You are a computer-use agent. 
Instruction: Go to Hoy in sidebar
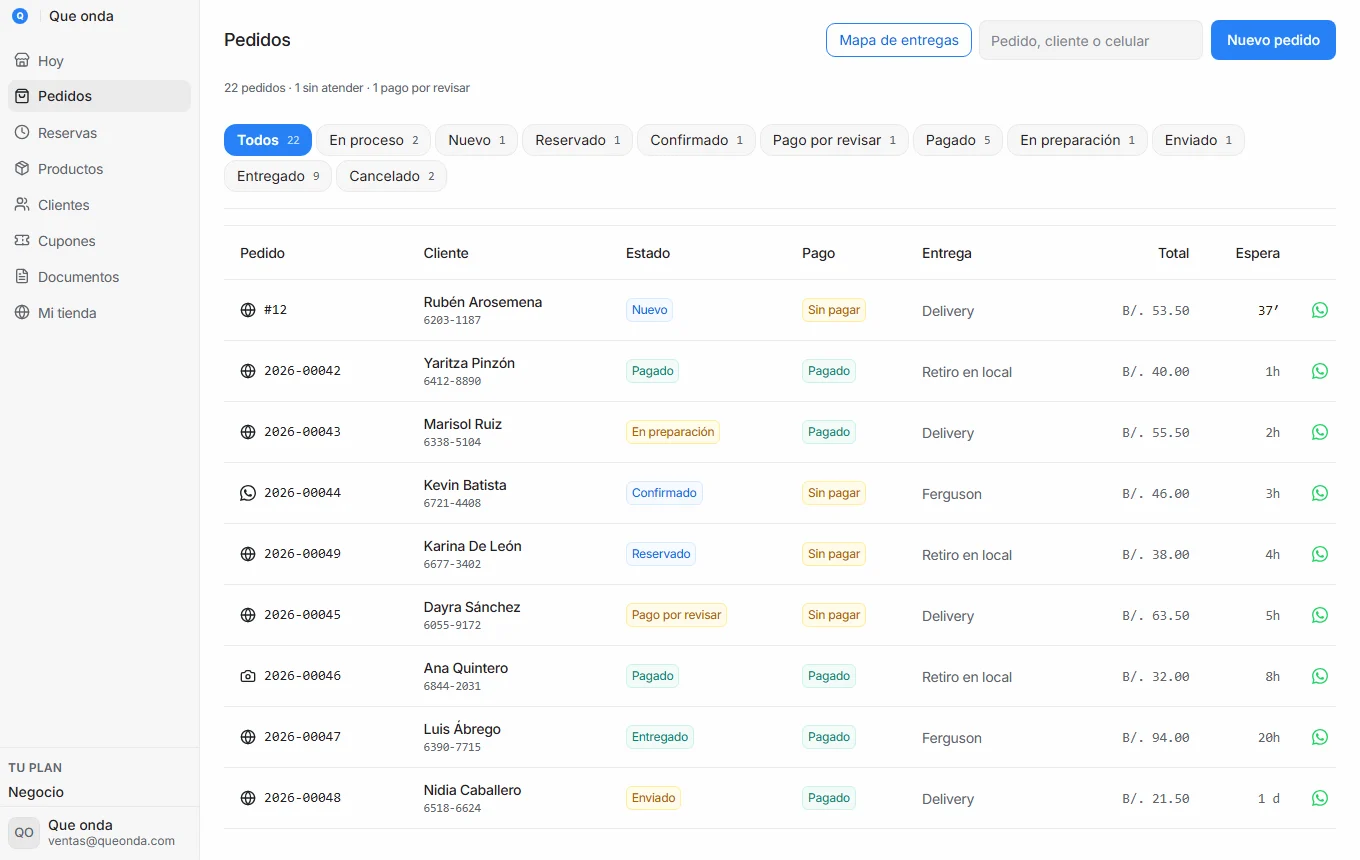point(99,61)
